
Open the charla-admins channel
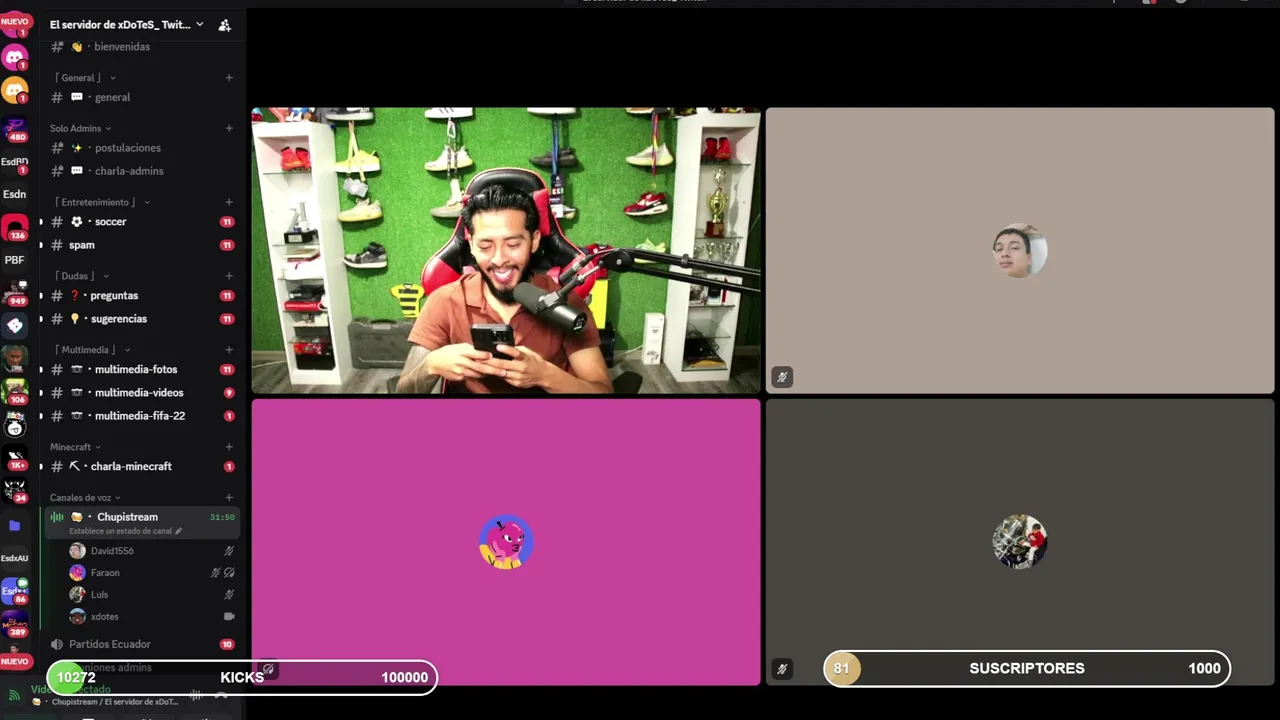click(x=142, y=171)
